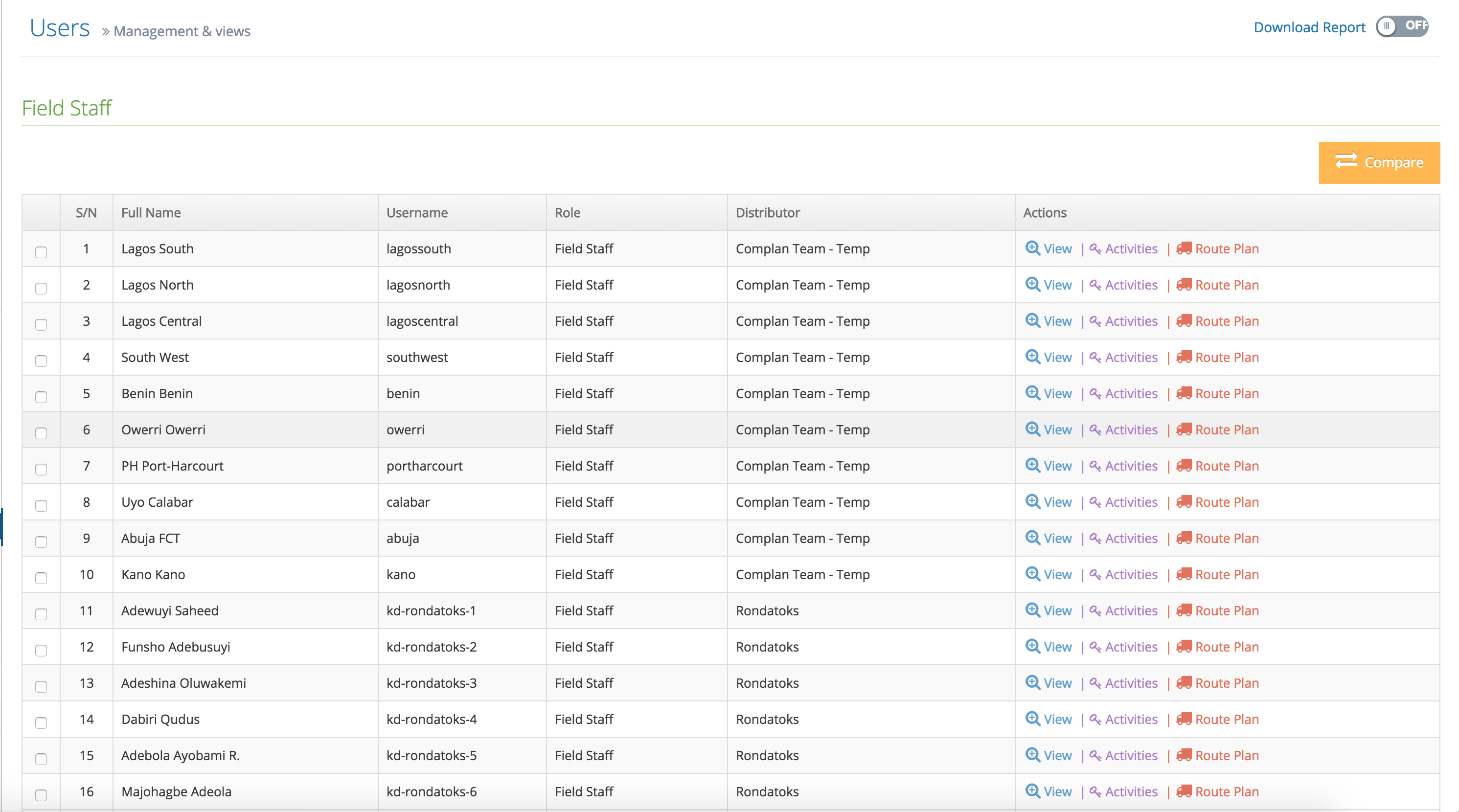Click the magnifier View icon for Owerri Owerri
The height and width of the screenshot is (812, 1459).
click(x=1032, y=429)
